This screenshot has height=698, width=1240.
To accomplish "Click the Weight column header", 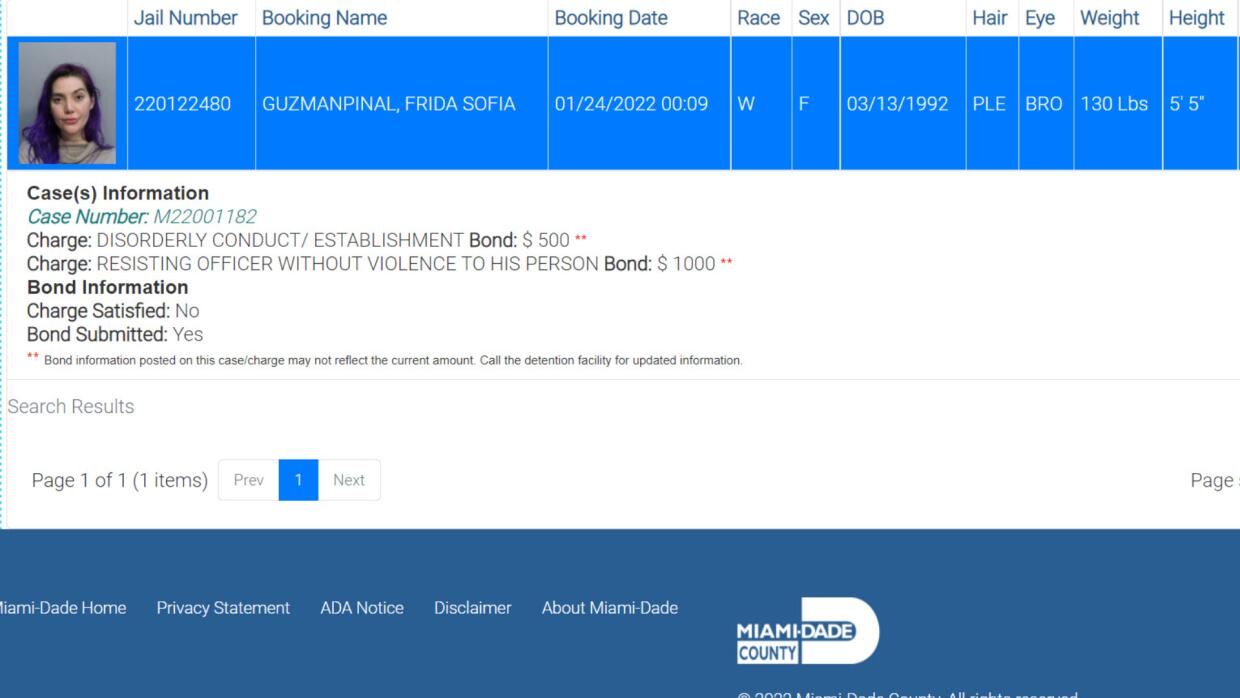I will tap(1109, 18).
